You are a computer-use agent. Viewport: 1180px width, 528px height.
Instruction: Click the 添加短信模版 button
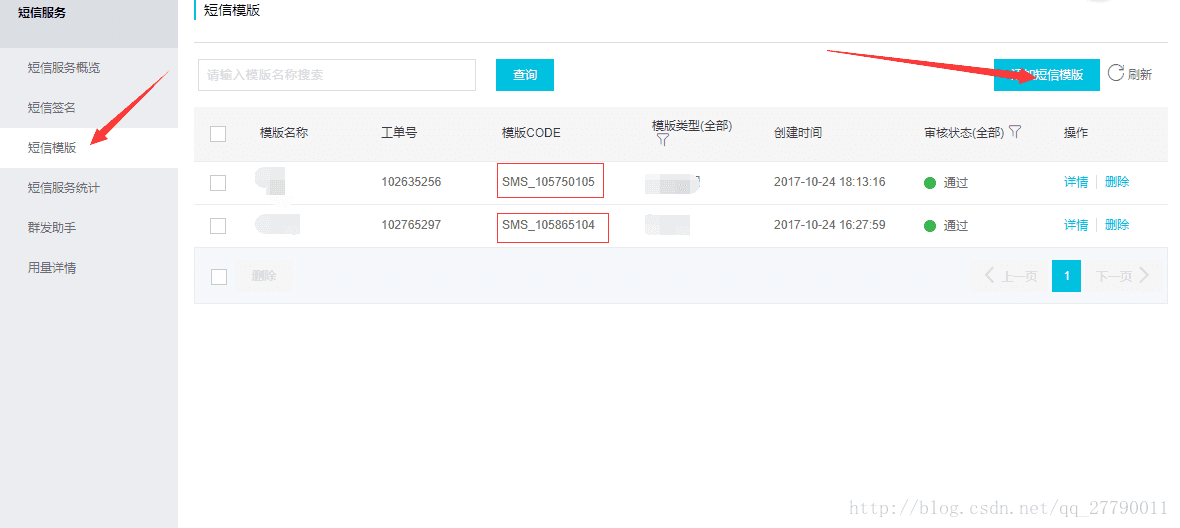(1046, 75)
